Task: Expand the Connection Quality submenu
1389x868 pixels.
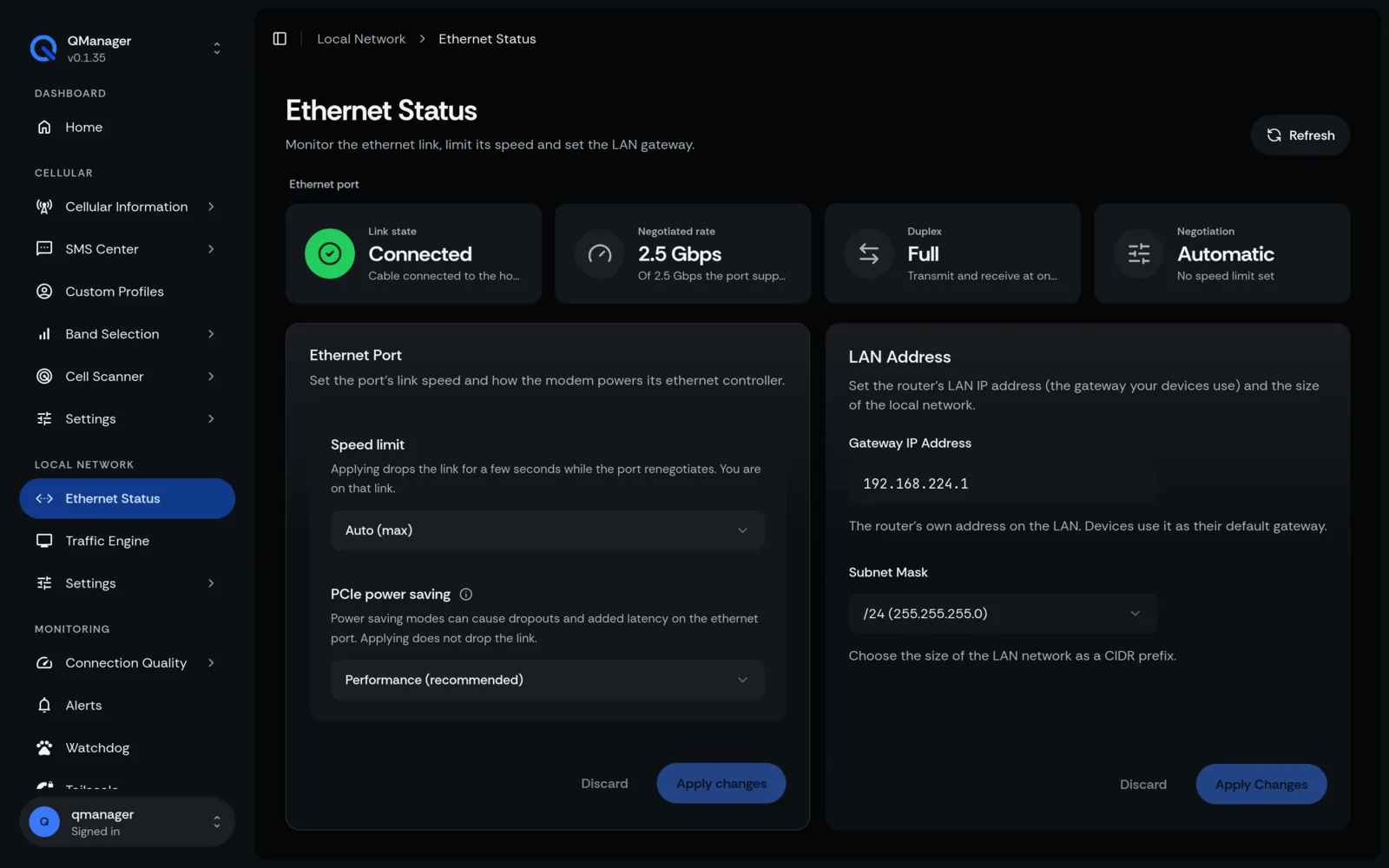Action: [211, 663]
